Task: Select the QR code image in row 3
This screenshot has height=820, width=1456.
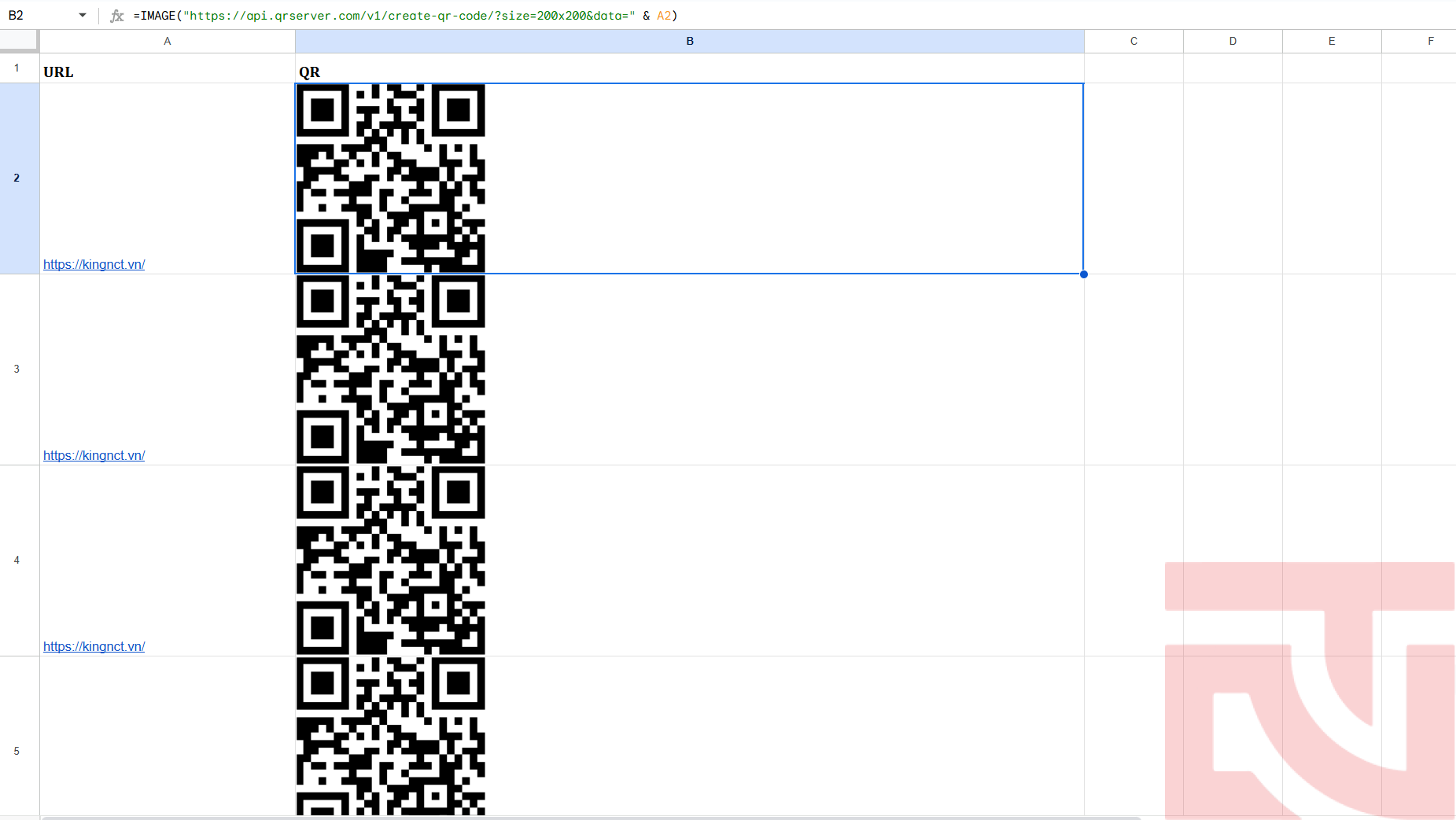Action: [x=391, y=370]
